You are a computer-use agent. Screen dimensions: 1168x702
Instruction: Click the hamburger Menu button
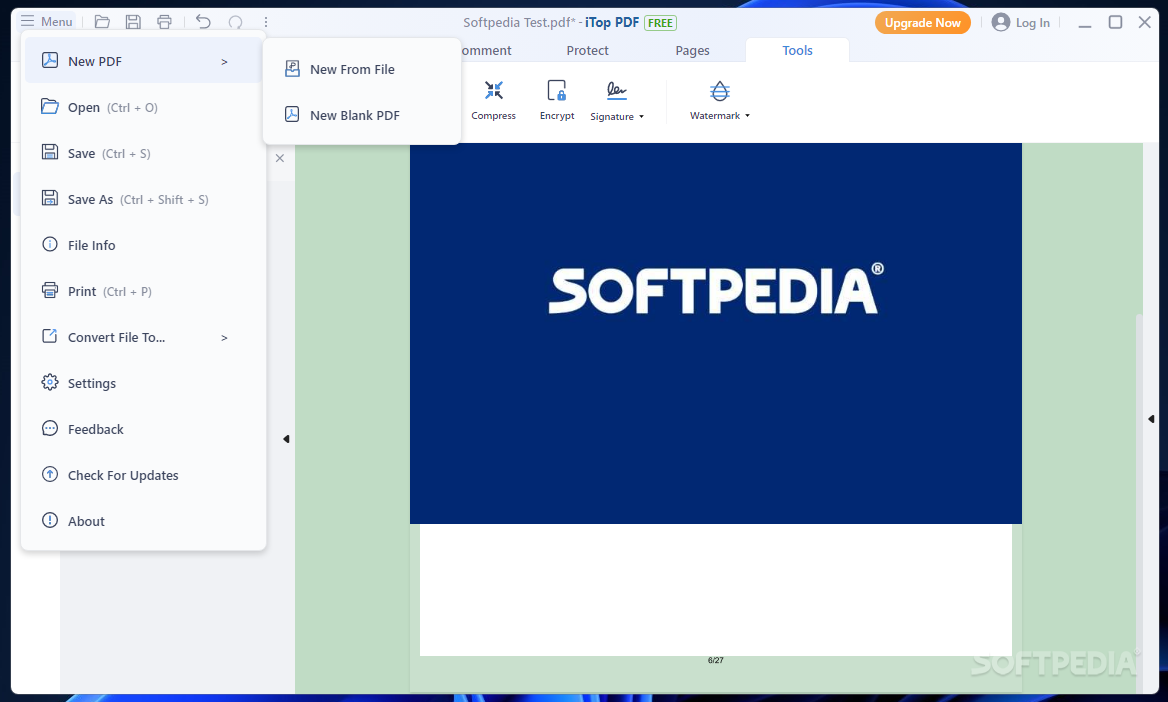point(46,22)
